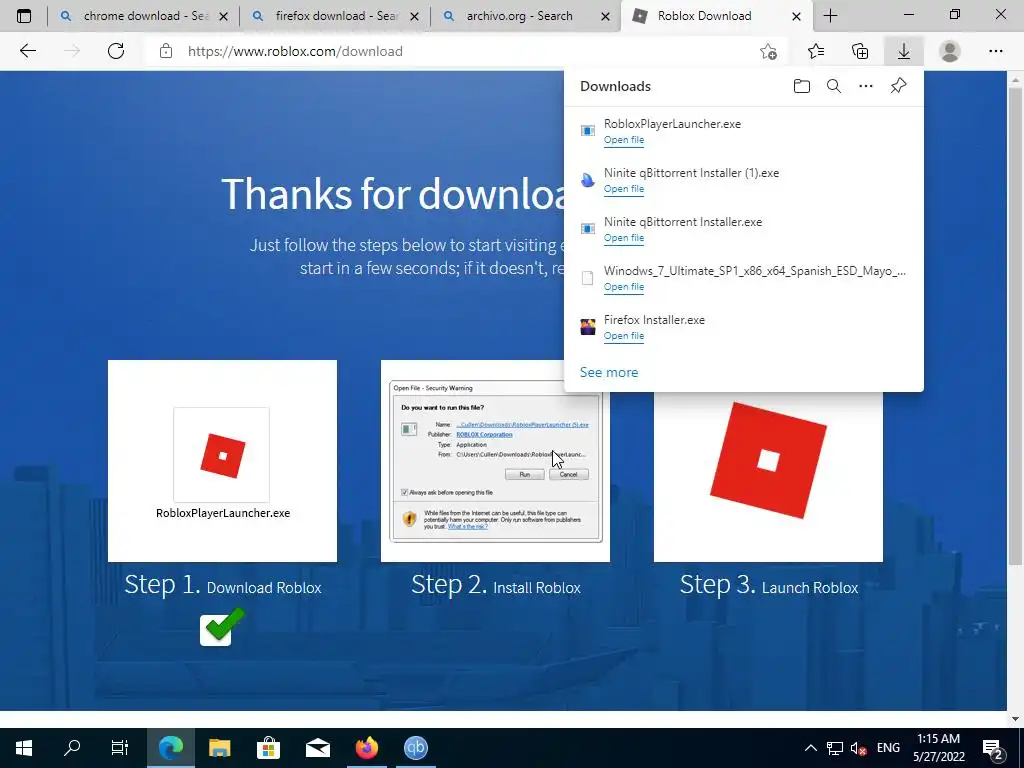Click See more in Downloads panel
The width and height of the screenshot is (1024, 768).
pos(609,372)
